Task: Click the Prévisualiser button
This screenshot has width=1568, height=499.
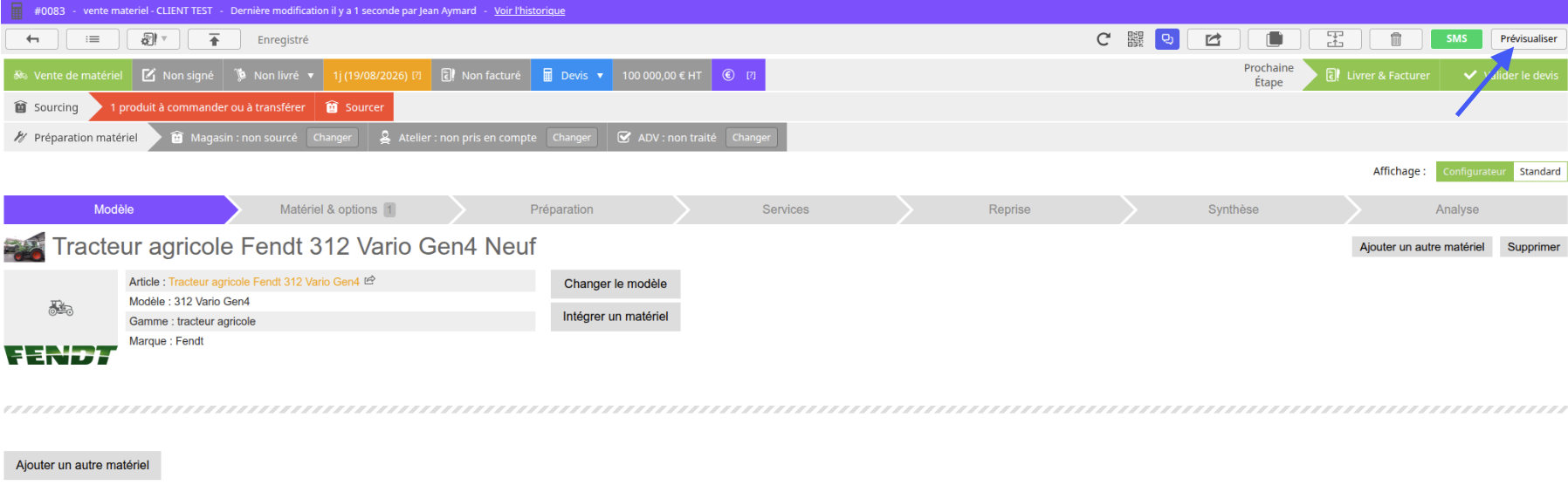Action: point(1529,39)
